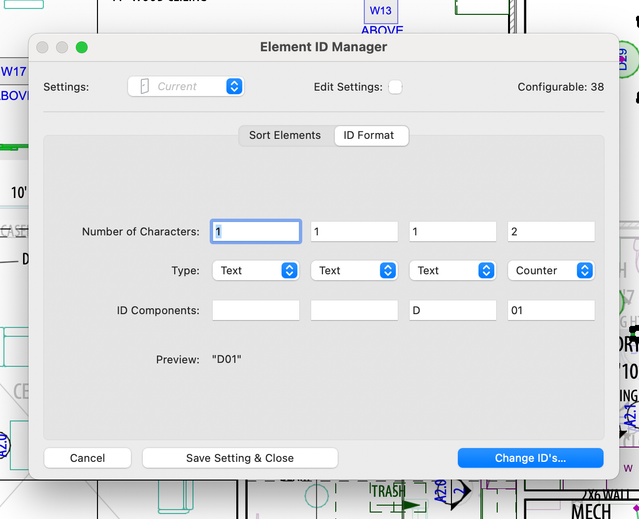Open the second Type dropdown set to Text
The width and height of the screenshot is (639, 519).
pyautogui.click(x=354, y=270)
